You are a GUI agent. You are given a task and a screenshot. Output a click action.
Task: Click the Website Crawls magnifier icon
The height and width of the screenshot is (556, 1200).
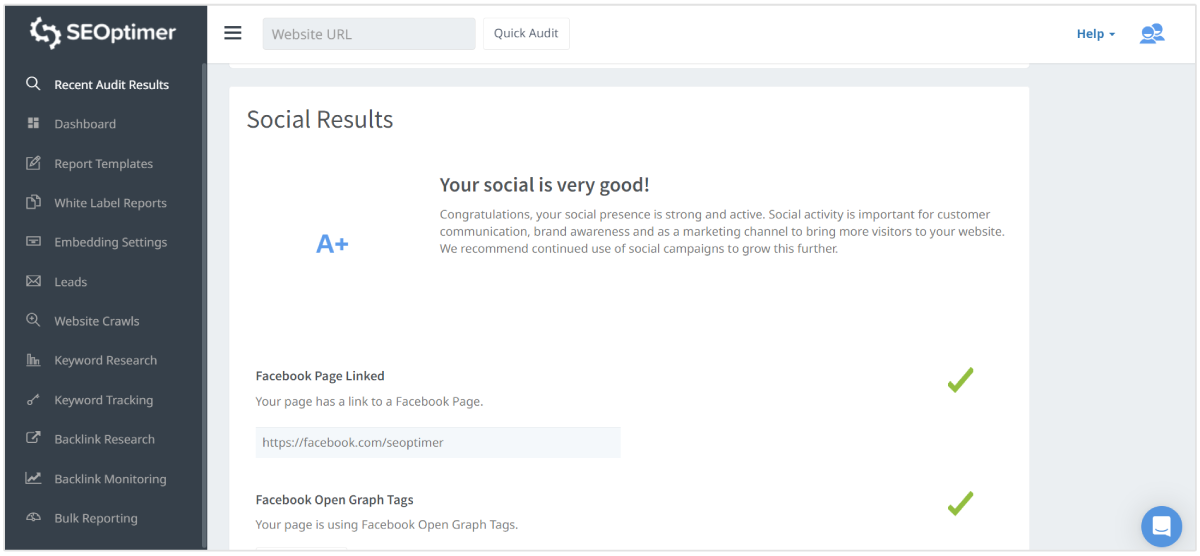(33, 321)
